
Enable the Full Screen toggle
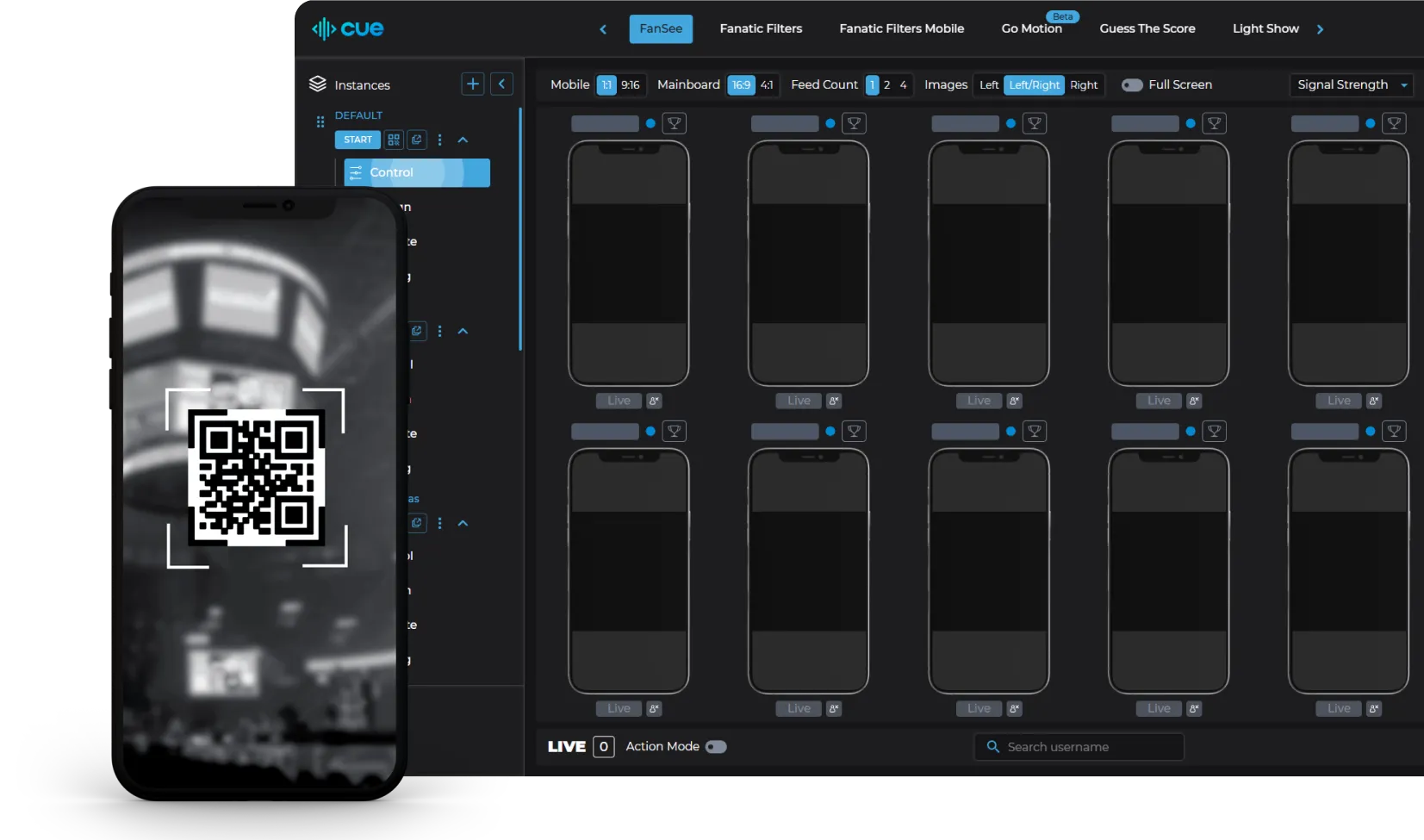(x=1132, y=84)
